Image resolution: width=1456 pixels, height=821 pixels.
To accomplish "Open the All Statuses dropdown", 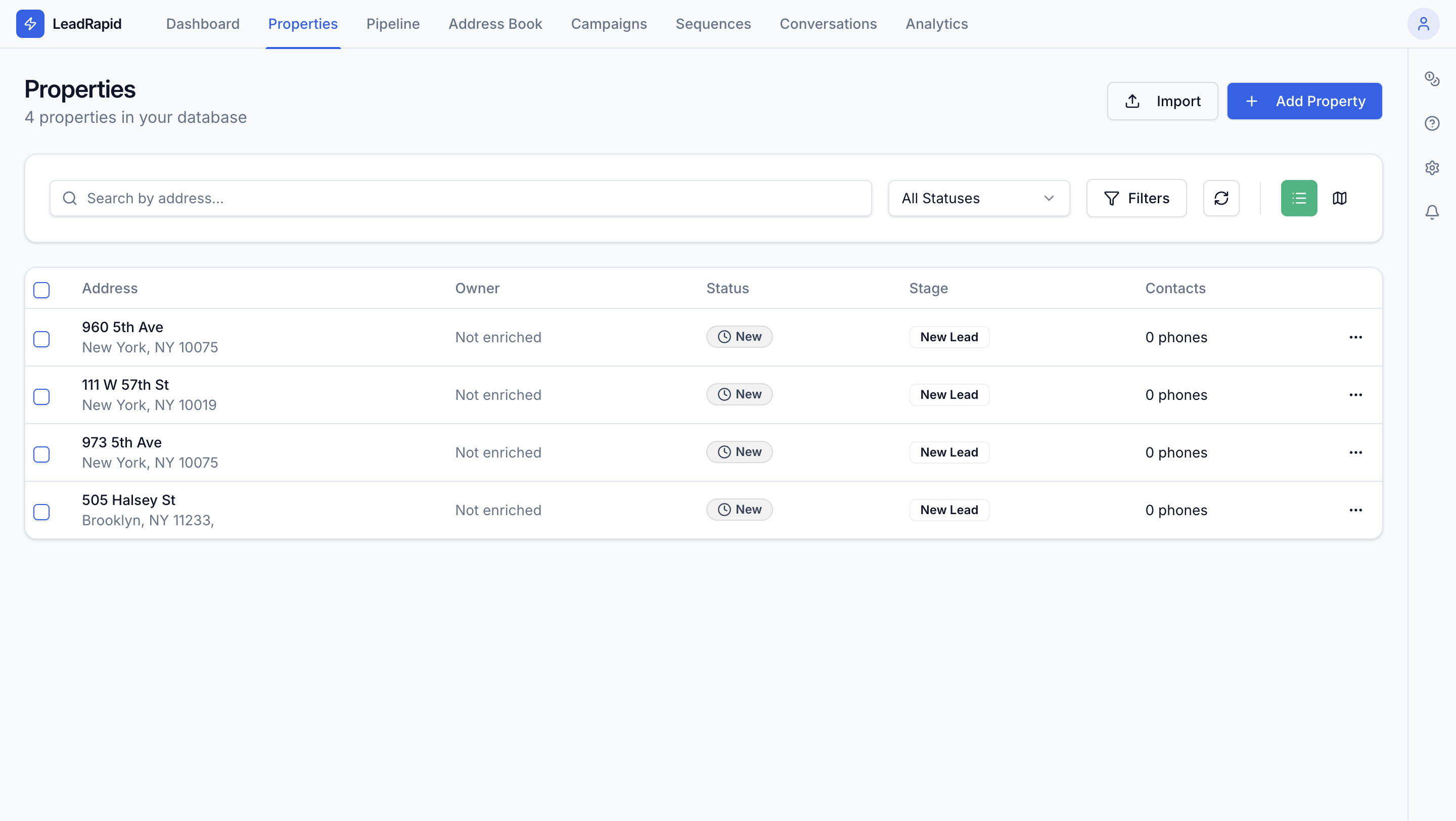I will (x=978, y=198).
